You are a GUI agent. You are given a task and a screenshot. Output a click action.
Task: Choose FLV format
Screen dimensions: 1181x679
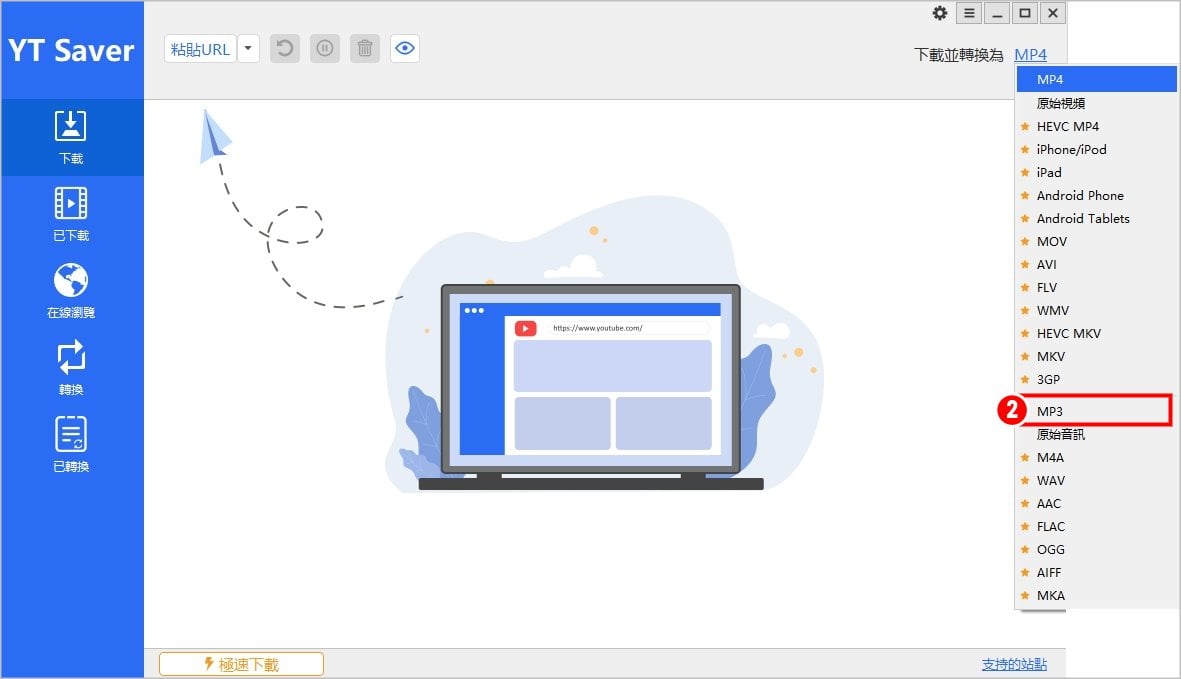[1096, 288]
